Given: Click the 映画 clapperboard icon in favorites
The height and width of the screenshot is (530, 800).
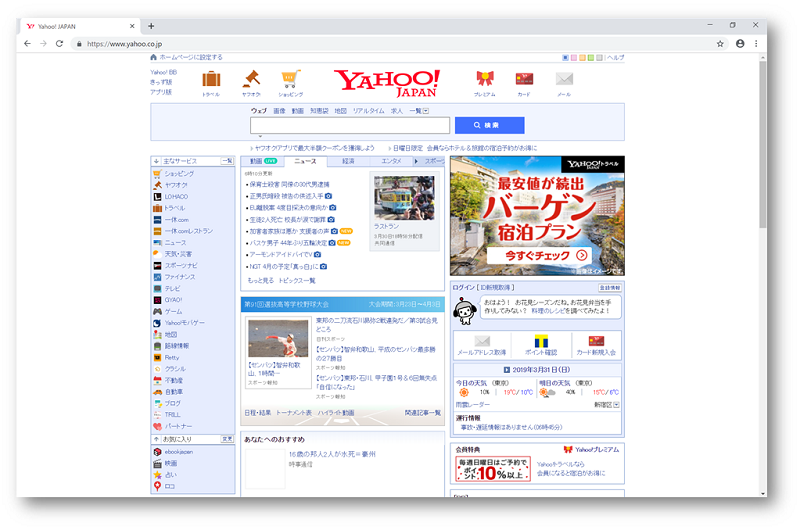Looking at the screenshot, I should (x=158, y=463).
